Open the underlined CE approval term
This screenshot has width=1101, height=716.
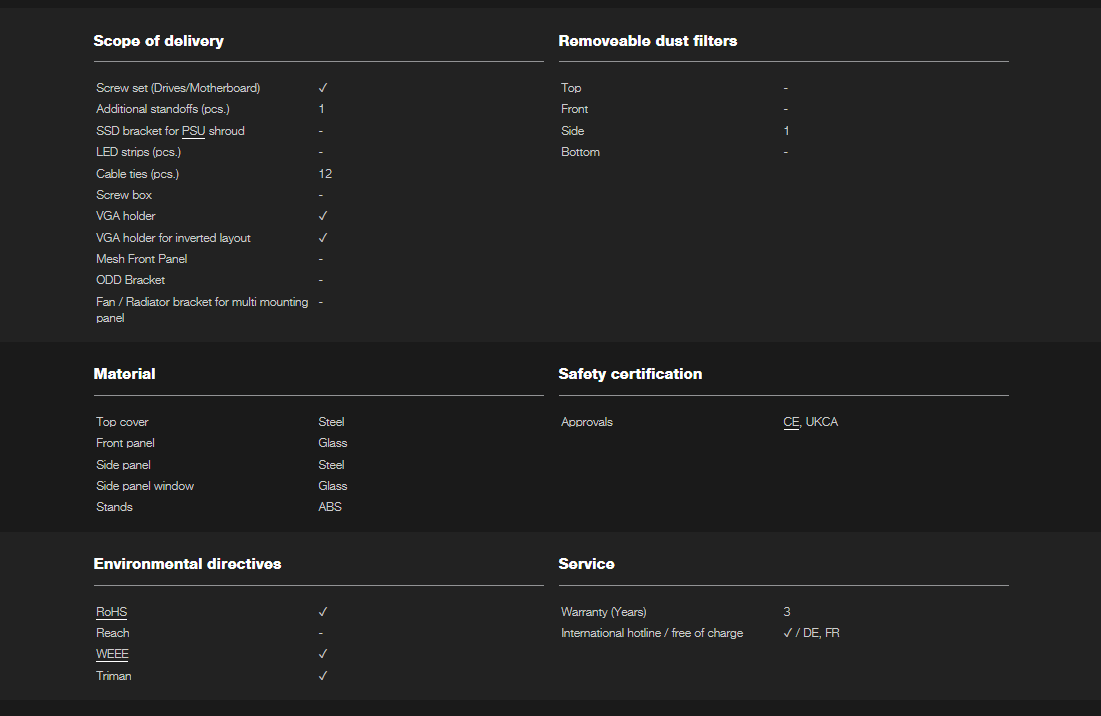pos(791,422)
